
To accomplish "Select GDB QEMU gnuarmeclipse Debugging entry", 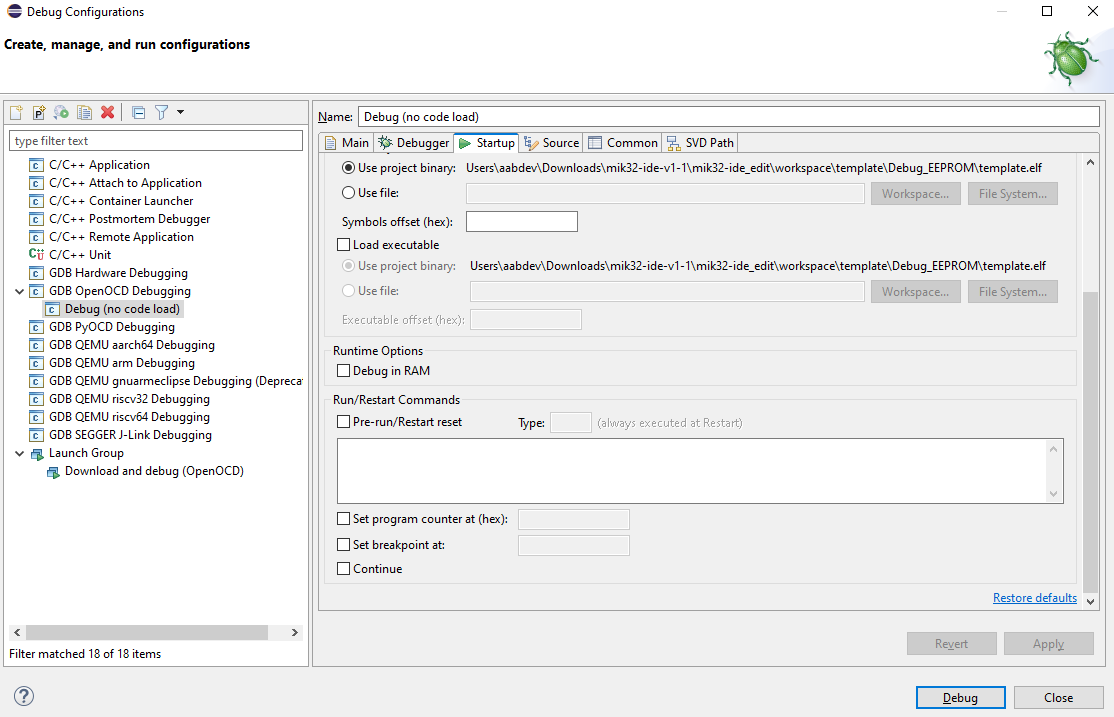I will pyautogui.click(x=175, y=381).
